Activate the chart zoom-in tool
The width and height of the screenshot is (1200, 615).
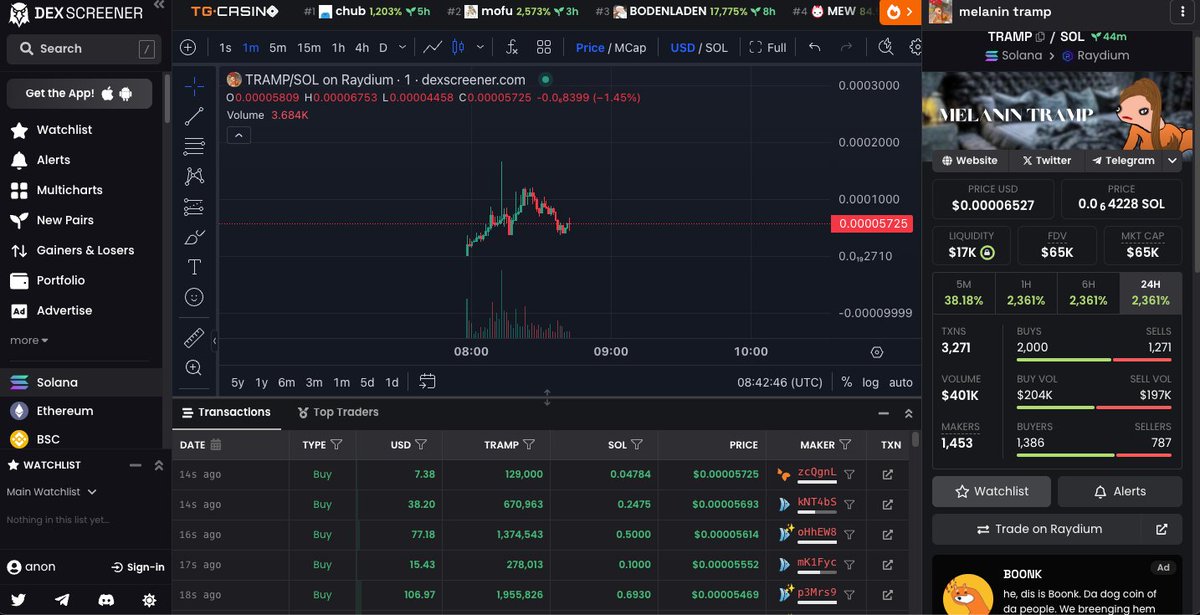tap(193, 367)
